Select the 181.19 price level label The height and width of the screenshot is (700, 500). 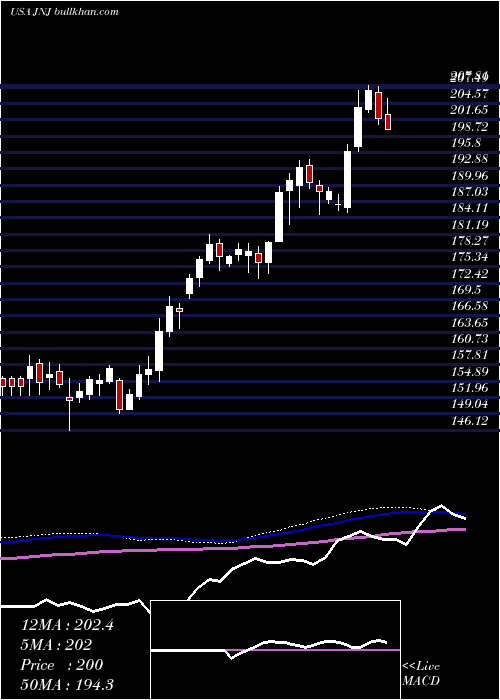point(469,225)
